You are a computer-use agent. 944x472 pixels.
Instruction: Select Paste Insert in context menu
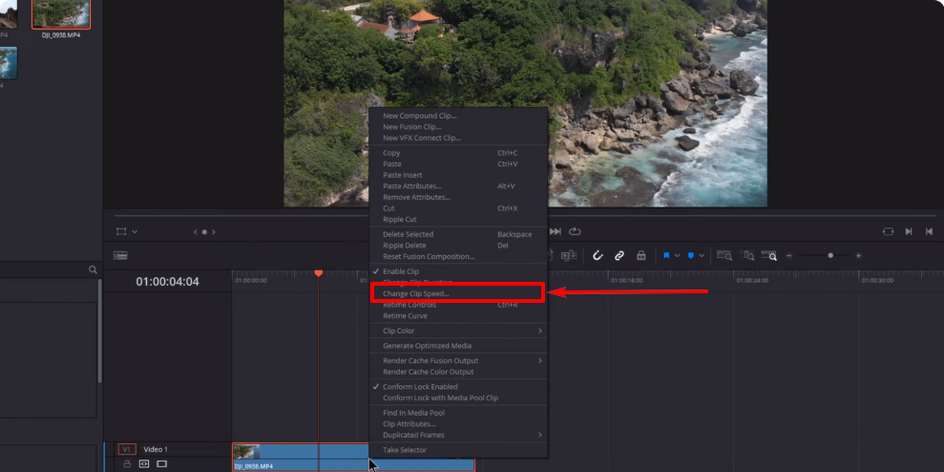click(x=458, y=175)
